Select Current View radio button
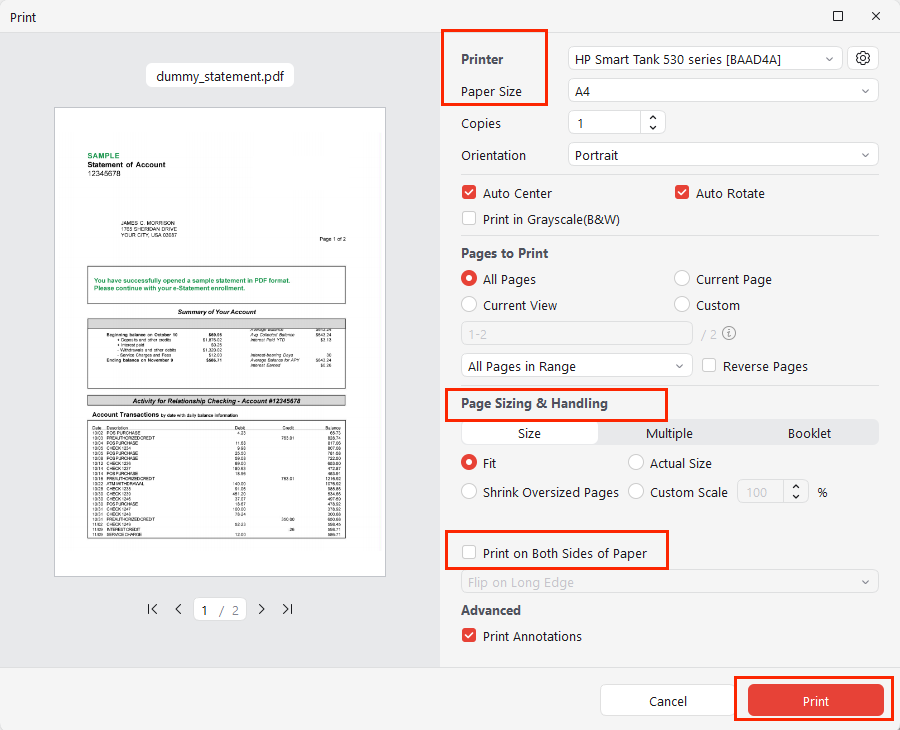Screen dimensions: 900x730 [469, 304]
